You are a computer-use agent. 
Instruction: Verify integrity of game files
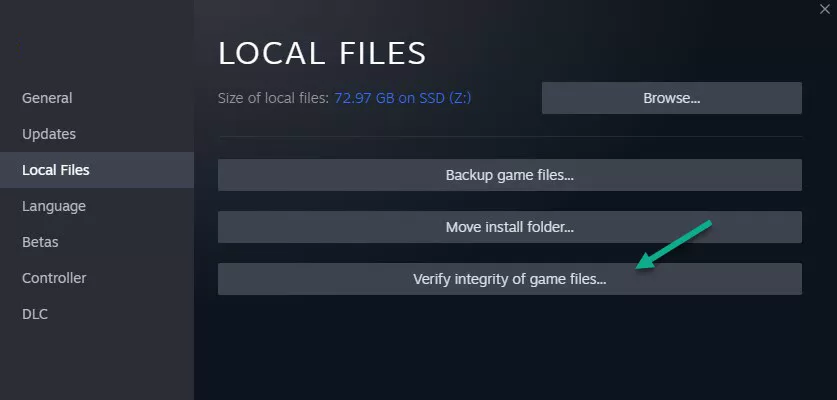click(x=510, y=279)
